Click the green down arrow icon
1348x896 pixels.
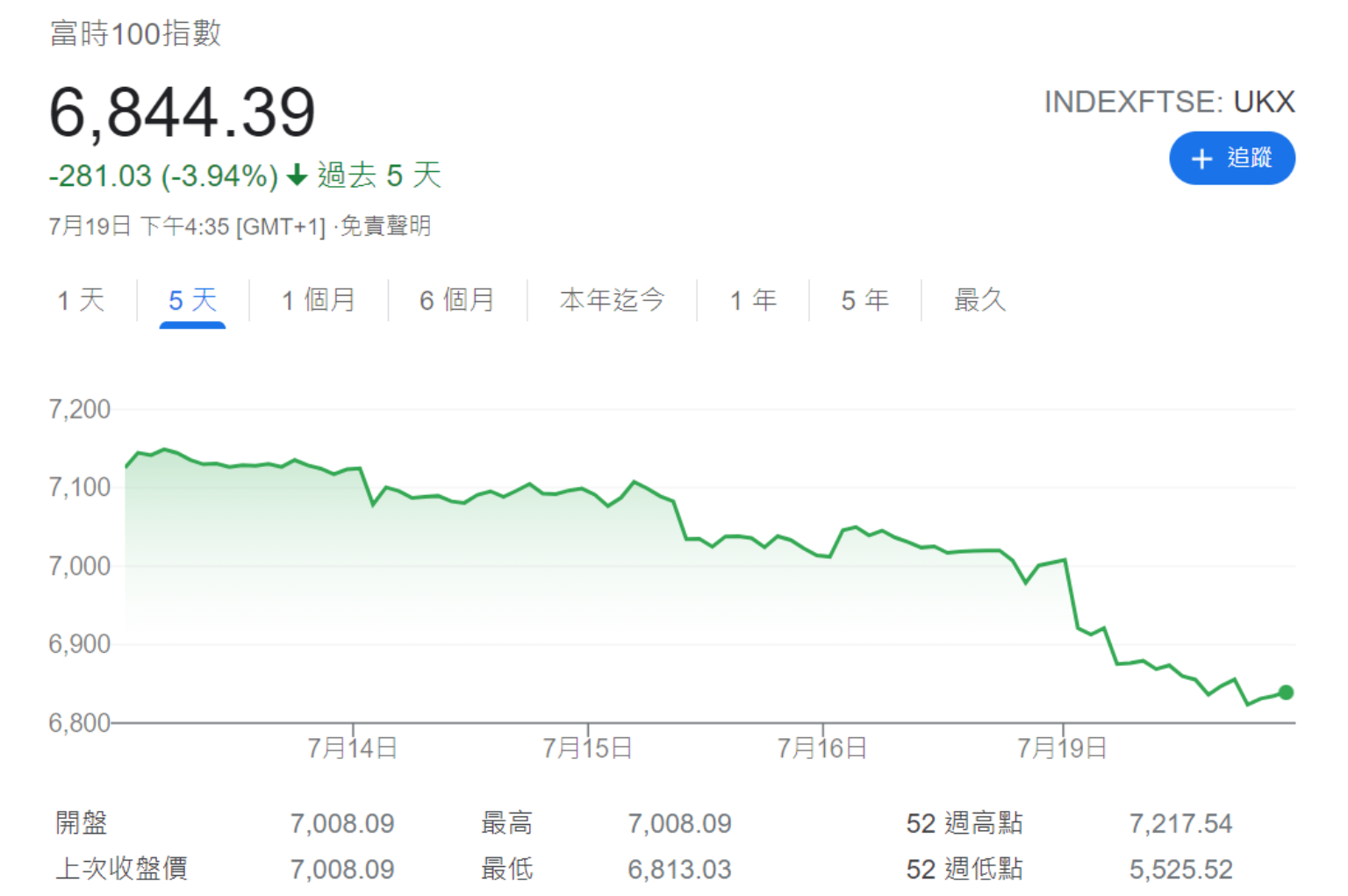coord(298,176)
